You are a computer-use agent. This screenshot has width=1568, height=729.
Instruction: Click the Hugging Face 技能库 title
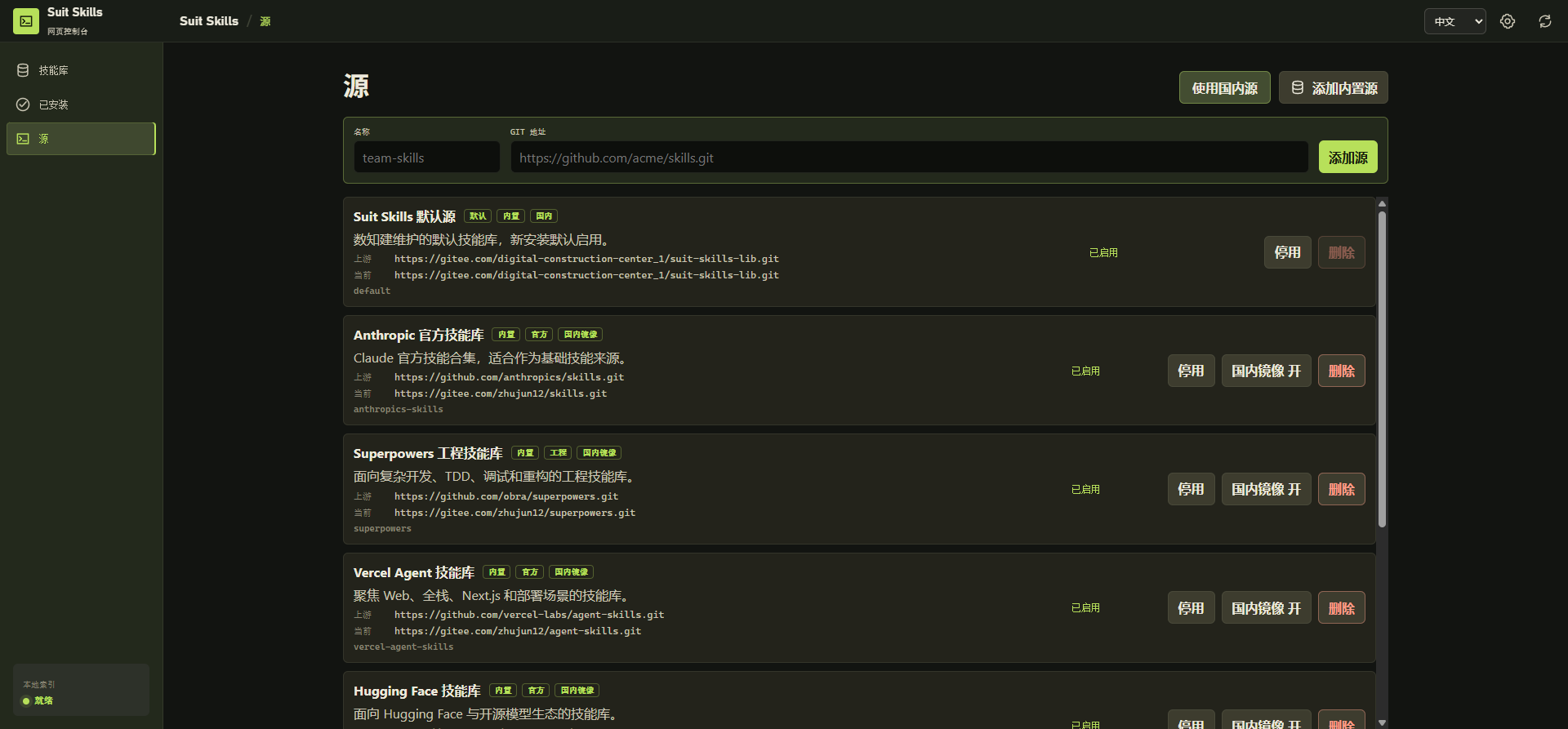(x=416, y=691)
